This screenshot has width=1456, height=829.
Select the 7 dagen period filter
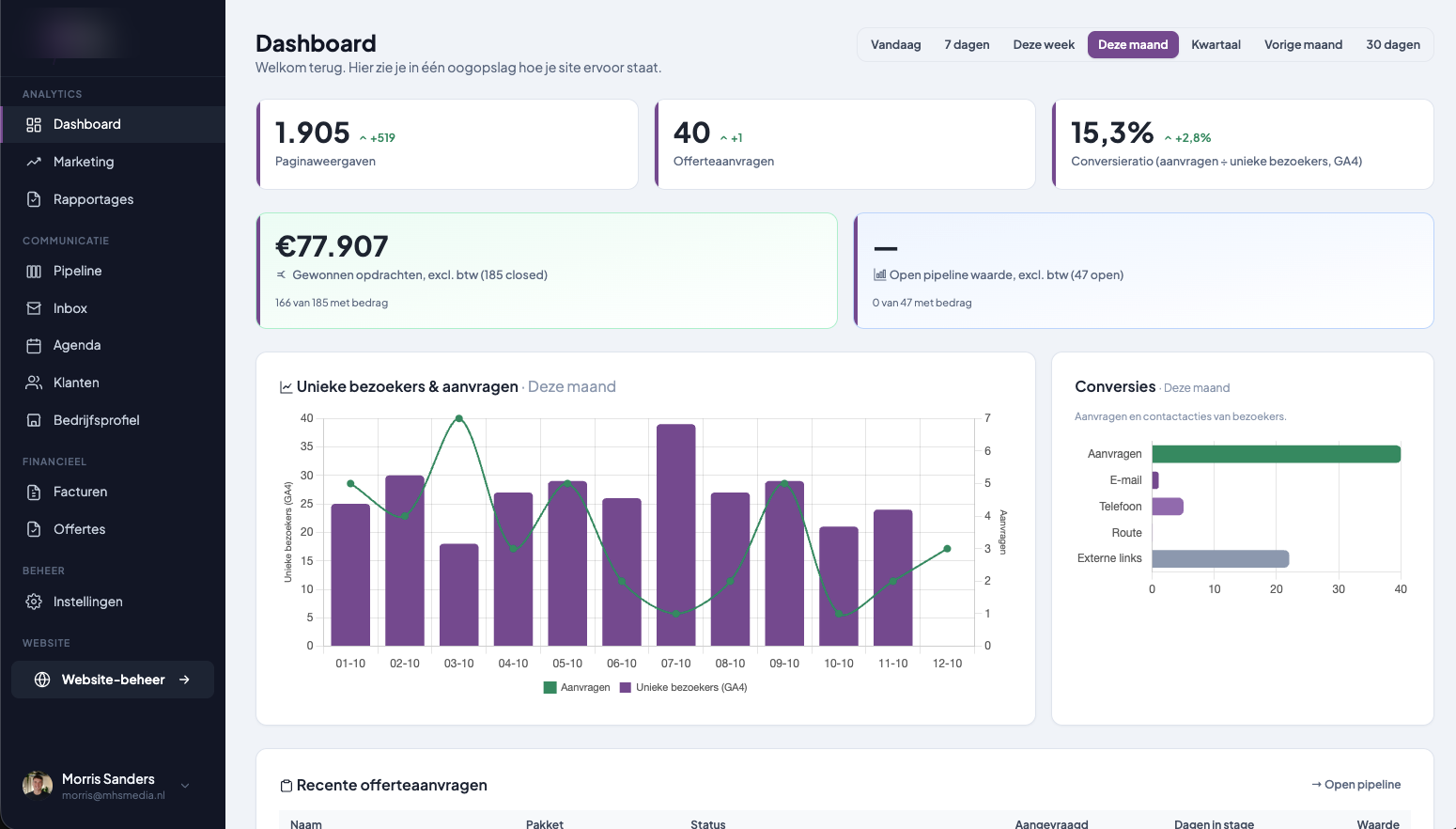(967, 44)
